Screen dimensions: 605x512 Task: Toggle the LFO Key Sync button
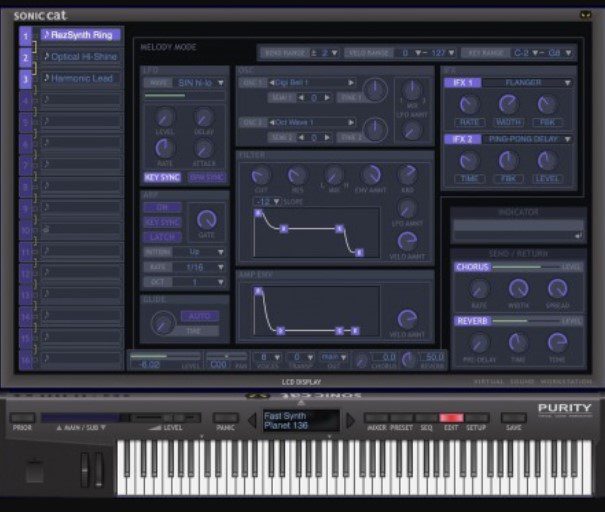(x=162, y=177)
